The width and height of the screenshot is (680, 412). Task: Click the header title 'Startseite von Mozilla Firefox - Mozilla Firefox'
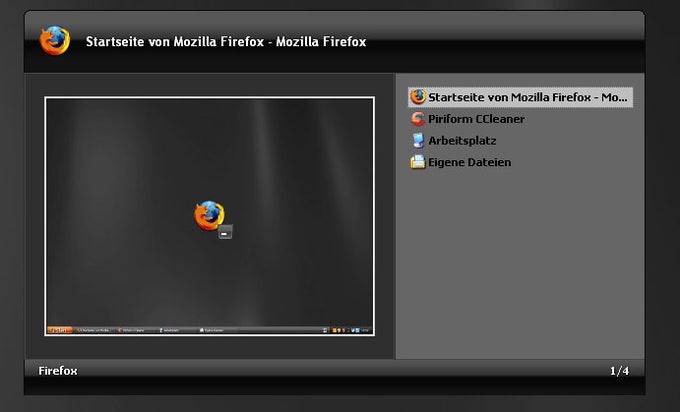coord(226,42)
